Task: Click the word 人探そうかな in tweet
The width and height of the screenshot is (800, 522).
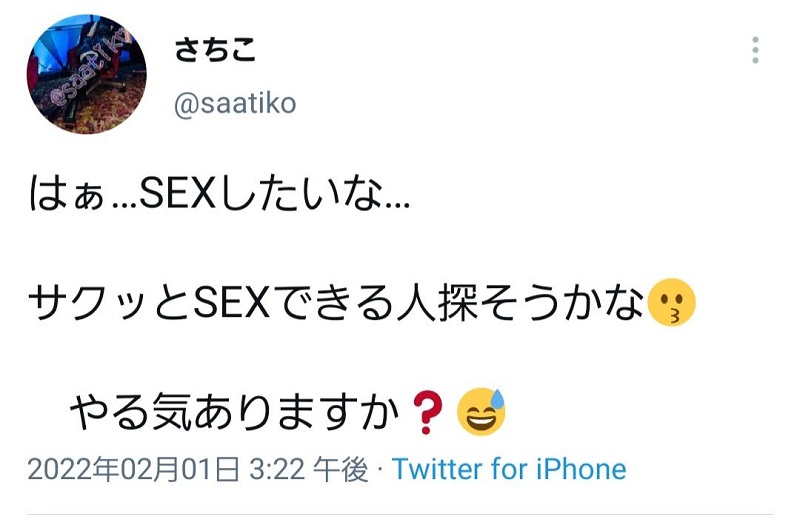Action: [520, 303]
